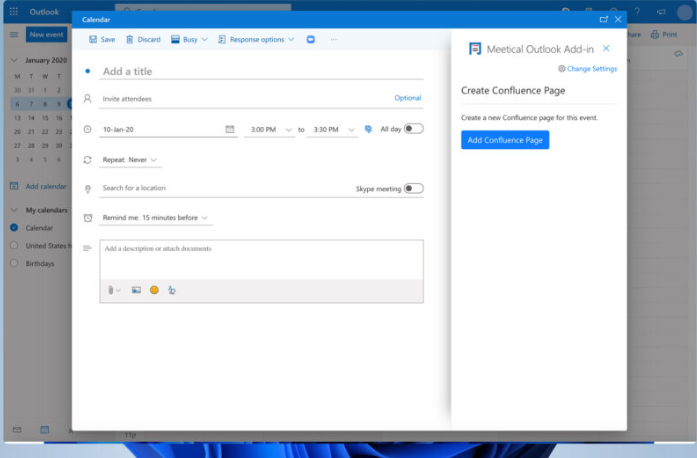Toggle the All day switch

click(x=413, y=129)
